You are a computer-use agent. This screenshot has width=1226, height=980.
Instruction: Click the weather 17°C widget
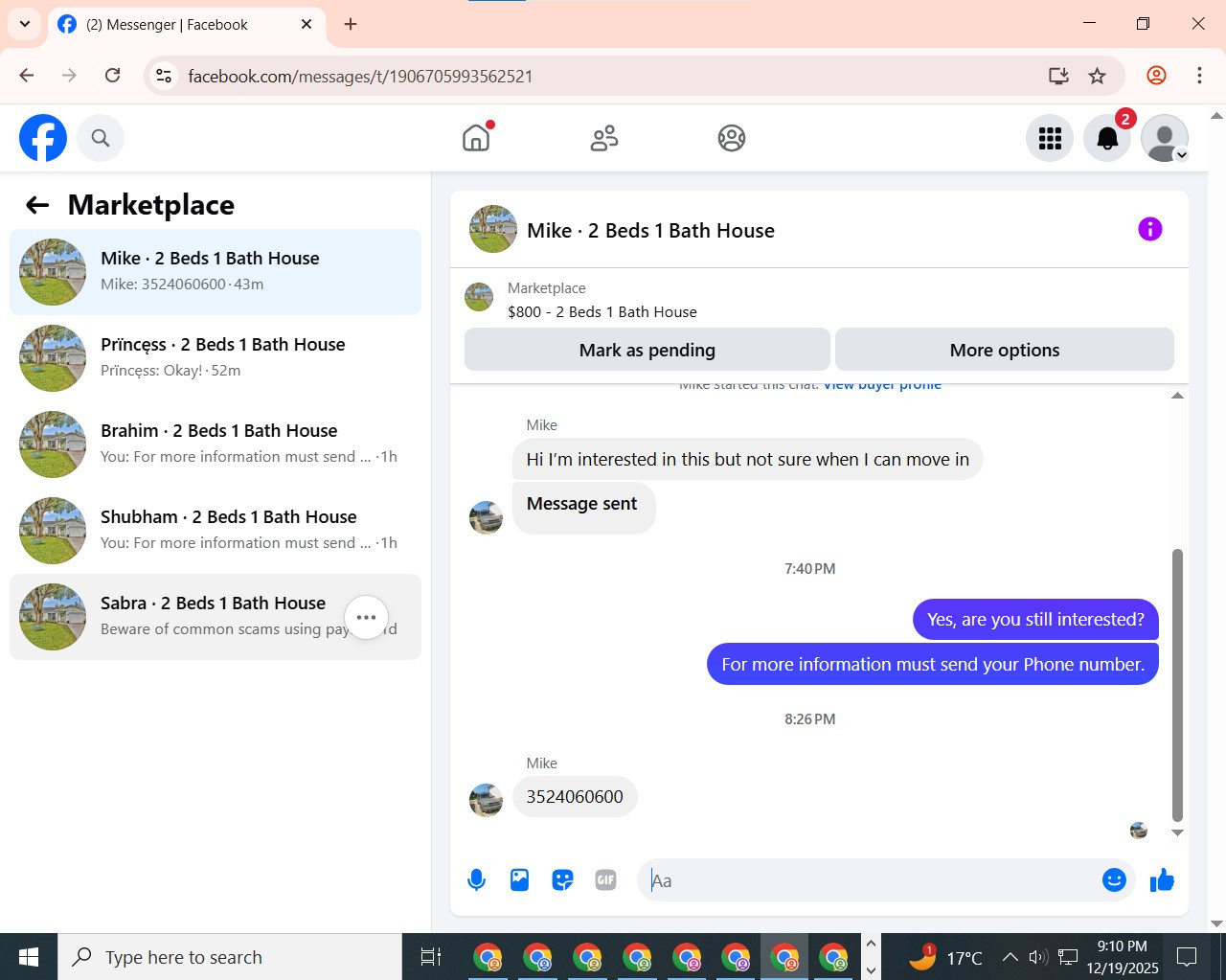click(x=945, y=957)
